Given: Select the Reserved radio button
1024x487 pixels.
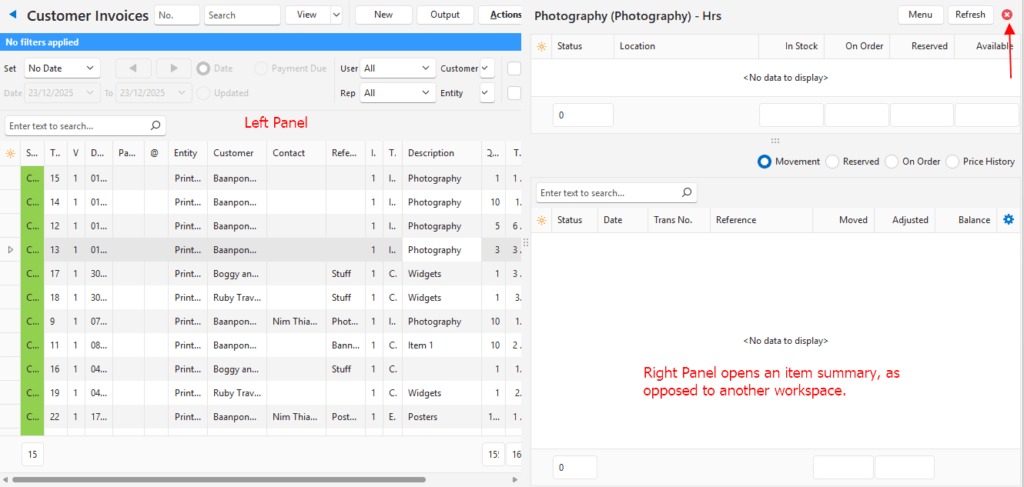Looking at the screenshot, I should click(x=832, y=162).
